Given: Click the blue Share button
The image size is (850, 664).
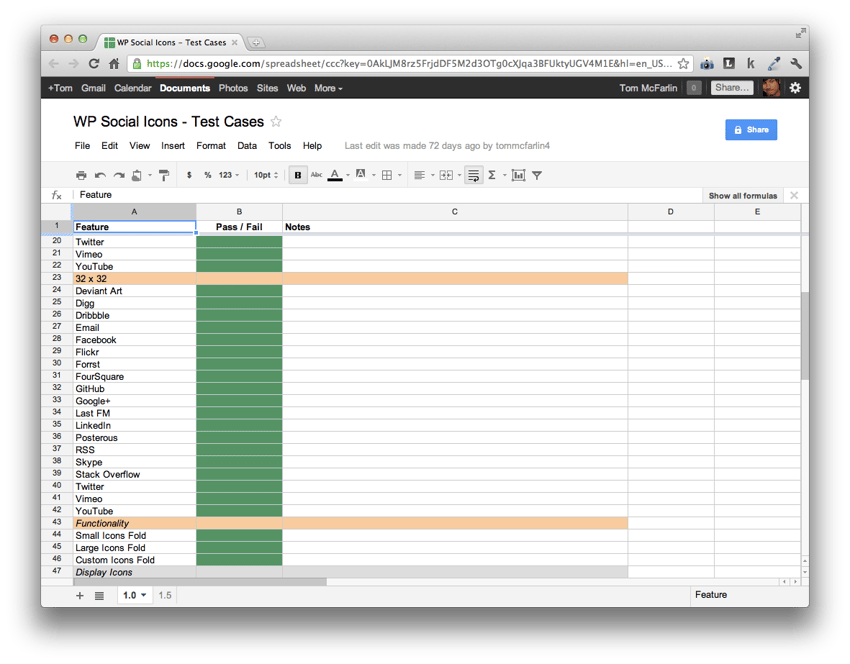Looking at the screenshot, I should click(751, 130).
